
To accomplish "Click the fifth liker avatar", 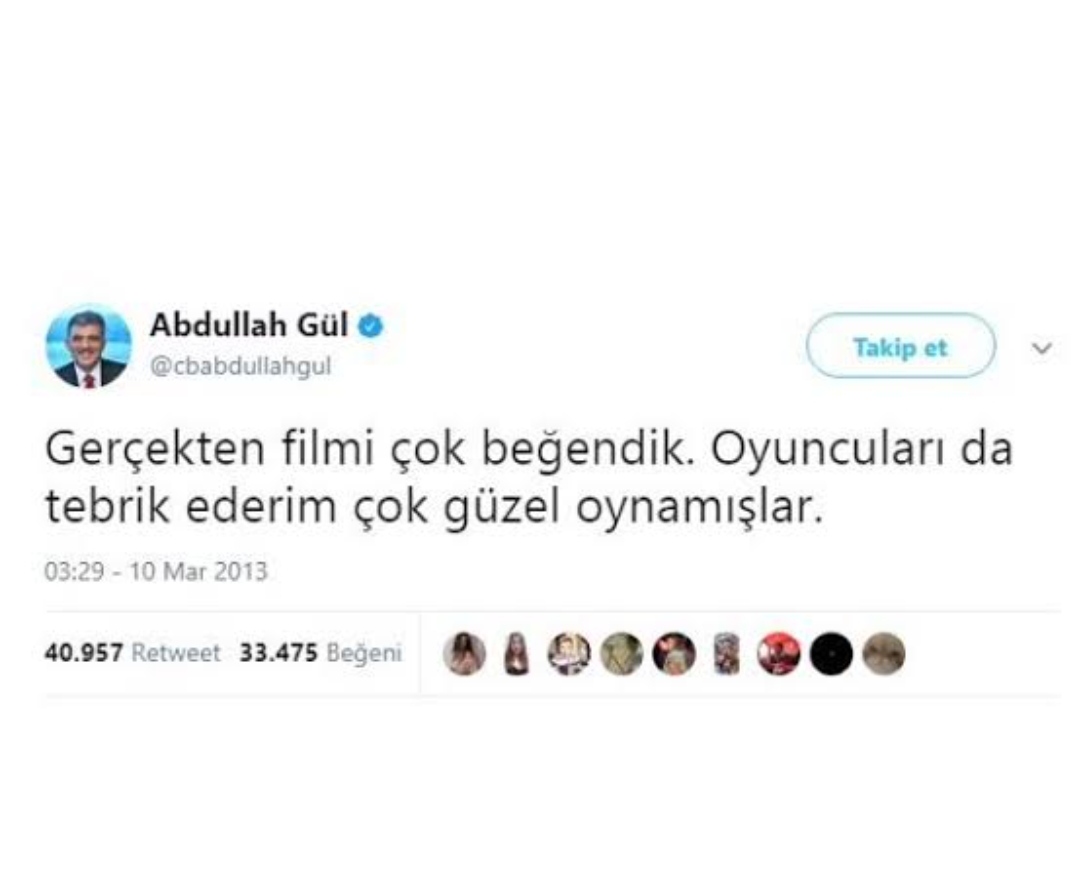I will coord(674,653).
